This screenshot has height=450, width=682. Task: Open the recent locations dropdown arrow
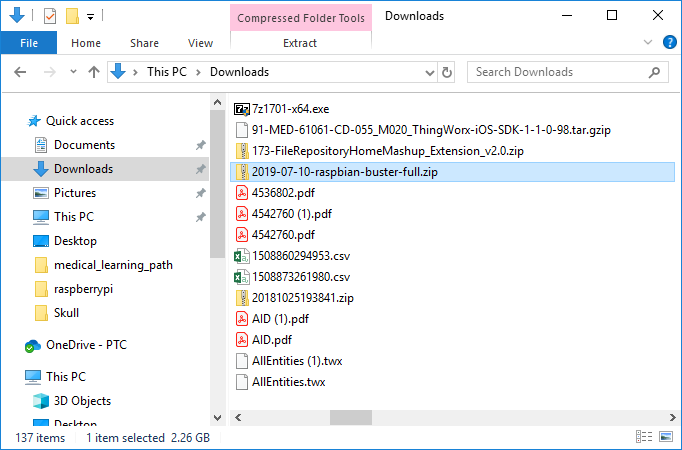click(73, 72)
